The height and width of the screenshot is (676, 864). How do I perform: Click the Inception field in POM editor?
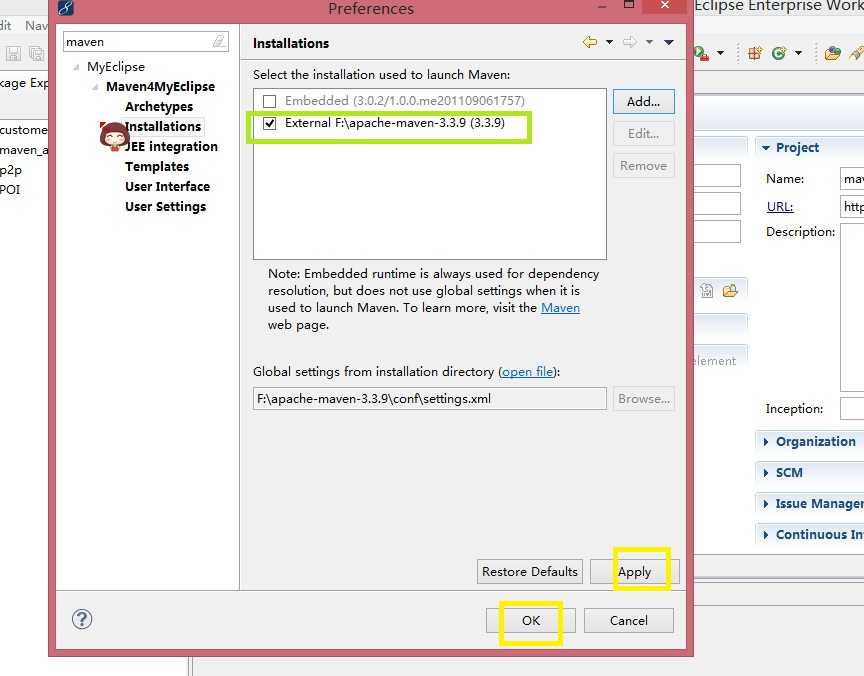[852, 409]
